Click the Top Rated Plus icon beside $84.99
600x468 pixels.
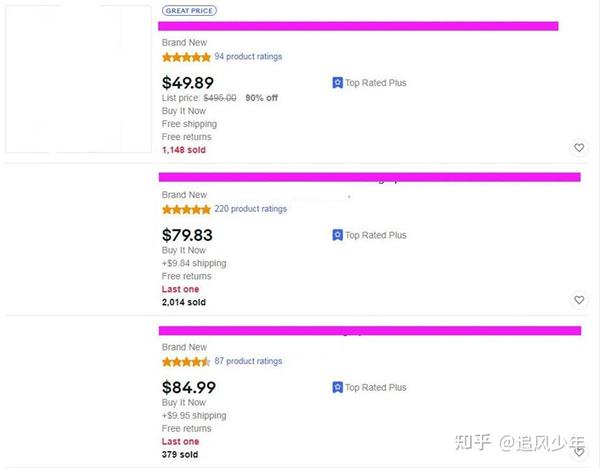[338, 387]
